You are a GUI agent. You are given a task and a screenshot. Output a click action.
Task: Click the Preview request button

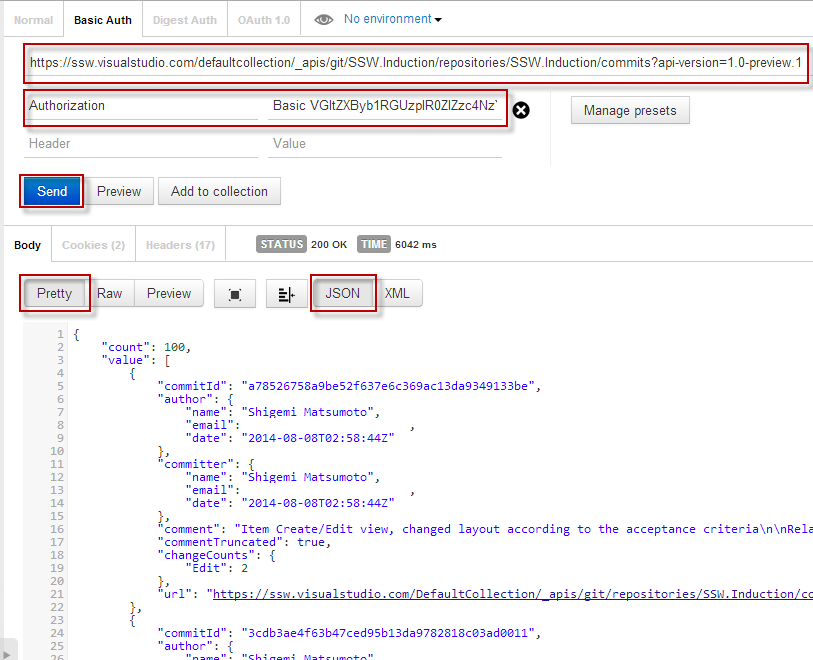[x=119, y=191]
